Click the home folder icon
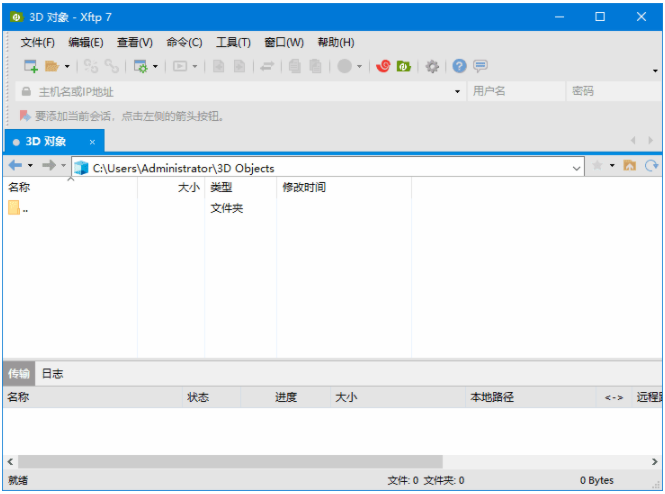Image resolution: width=665 pixels, height=494 pixels. click(629, 165)
